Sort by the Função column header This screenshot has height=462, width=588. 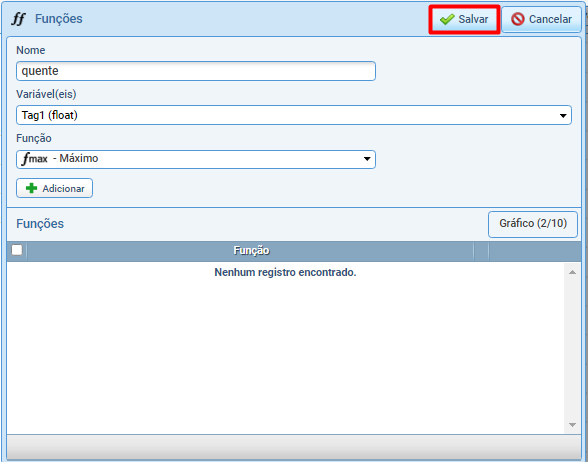pyautogui.click(x=251, y=250)
